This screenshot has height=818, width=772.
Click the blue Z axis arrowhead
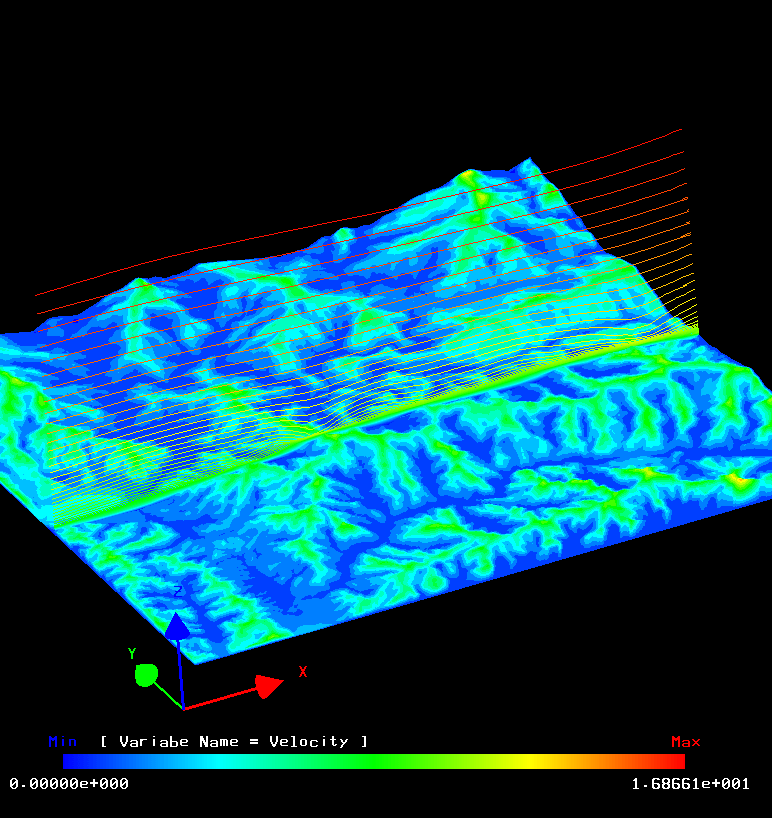[x=177, y=627]
